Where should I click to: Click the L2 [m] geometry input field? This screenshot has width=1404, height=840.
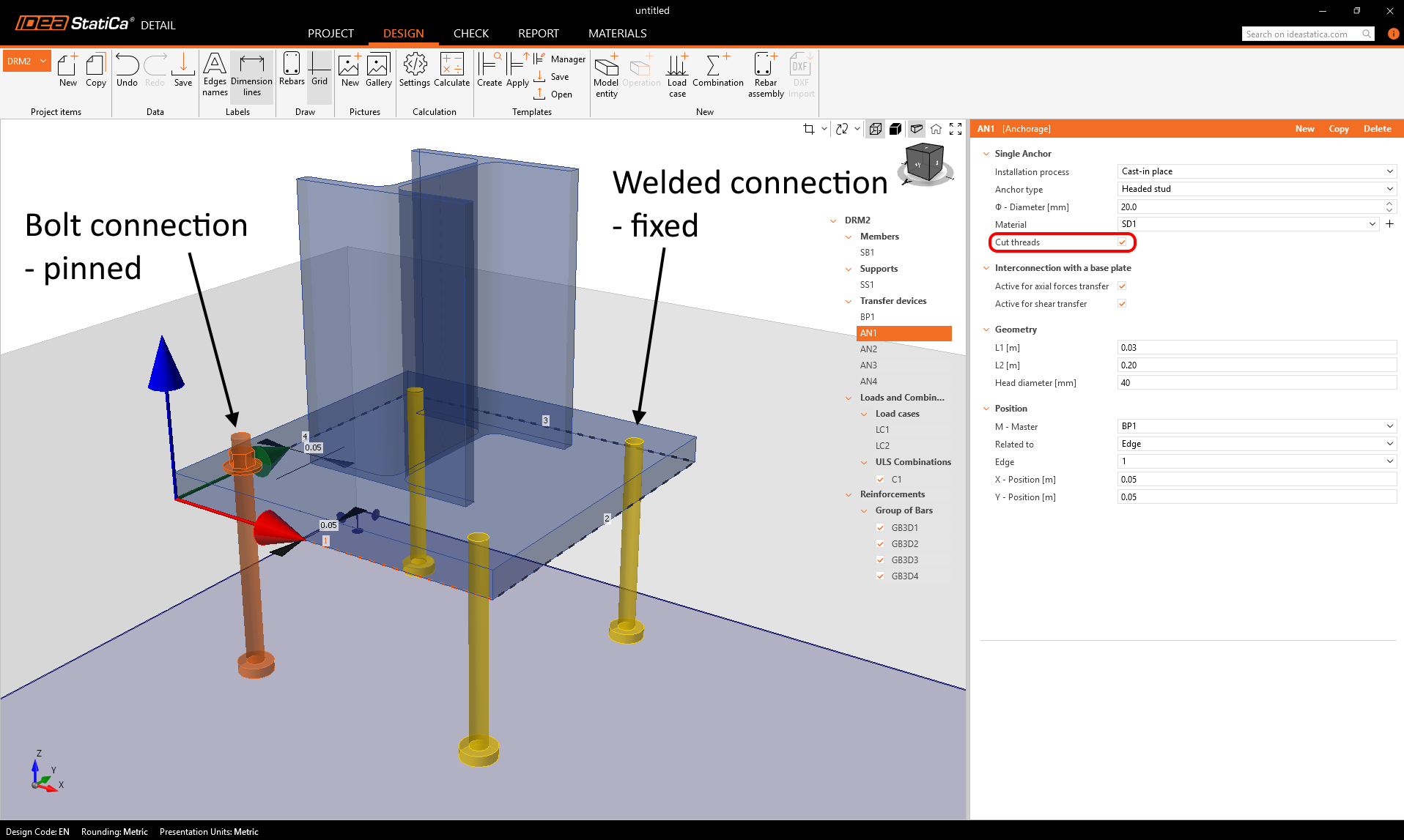pyautogui.click(x=1256, y=365)
